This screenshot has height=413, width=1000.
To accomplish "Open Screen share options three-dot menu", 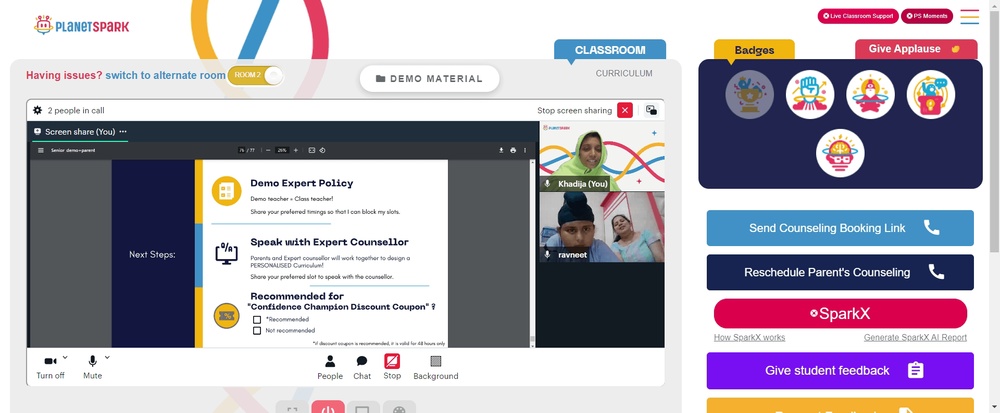I will pyautogui.click(x=123, y=132).
